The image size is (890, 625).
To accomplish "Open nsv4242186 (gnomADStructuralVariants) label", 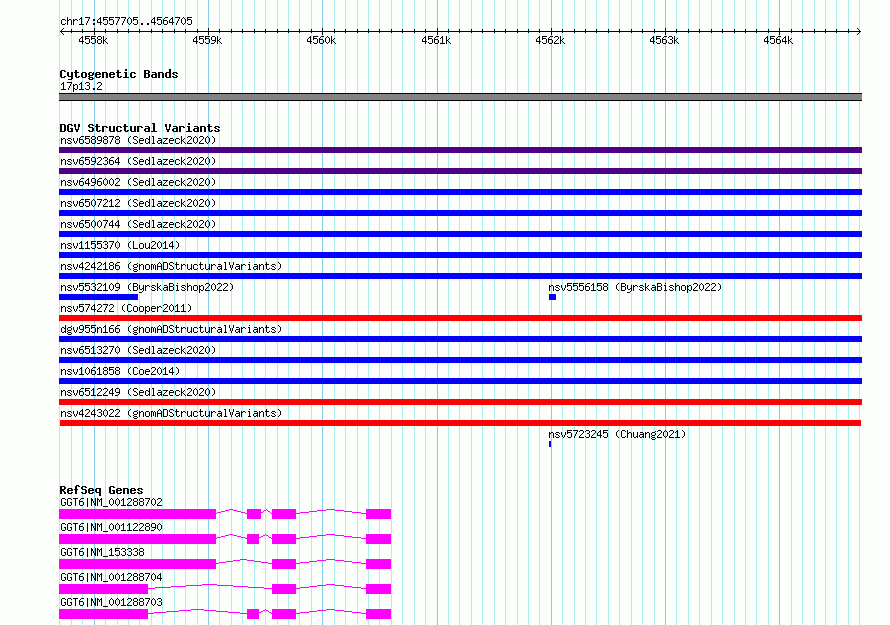I will click(171, 266).
